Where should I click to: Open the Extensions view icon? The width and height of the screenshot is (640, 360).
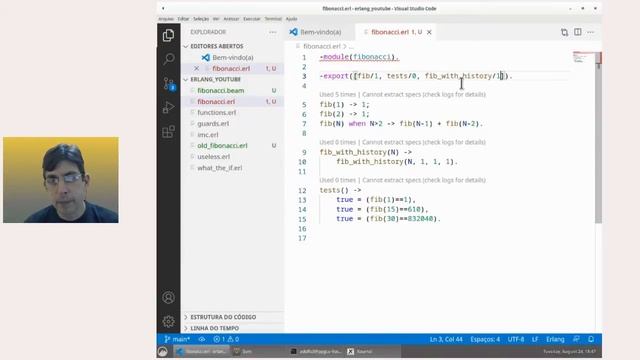point(168,131)
